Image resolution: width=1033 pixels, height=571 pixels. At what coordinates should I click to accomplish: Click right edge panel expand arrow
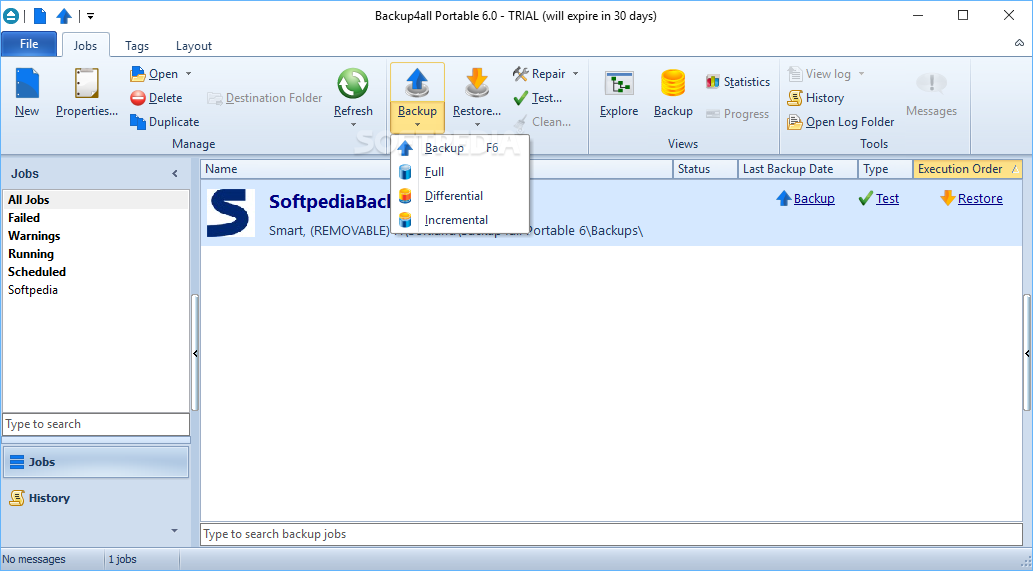1028,354
